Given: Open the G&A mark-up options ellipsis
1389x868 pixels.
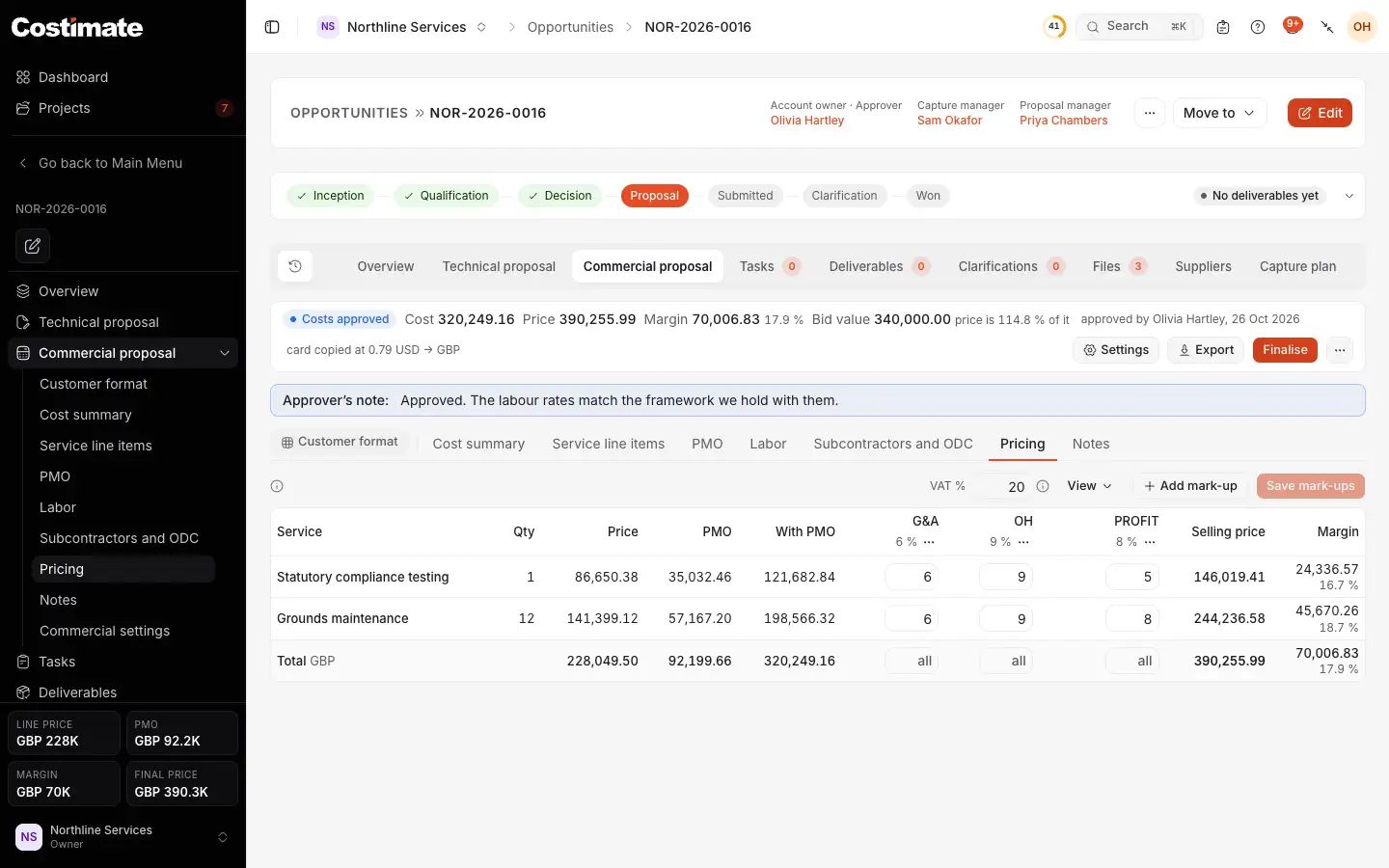Looking at the screenshot, I should 929,542.
